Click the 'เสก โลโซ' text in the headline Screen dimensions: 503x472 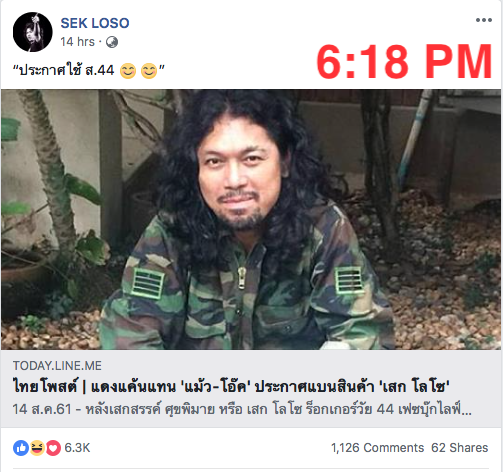pos(414,387)
